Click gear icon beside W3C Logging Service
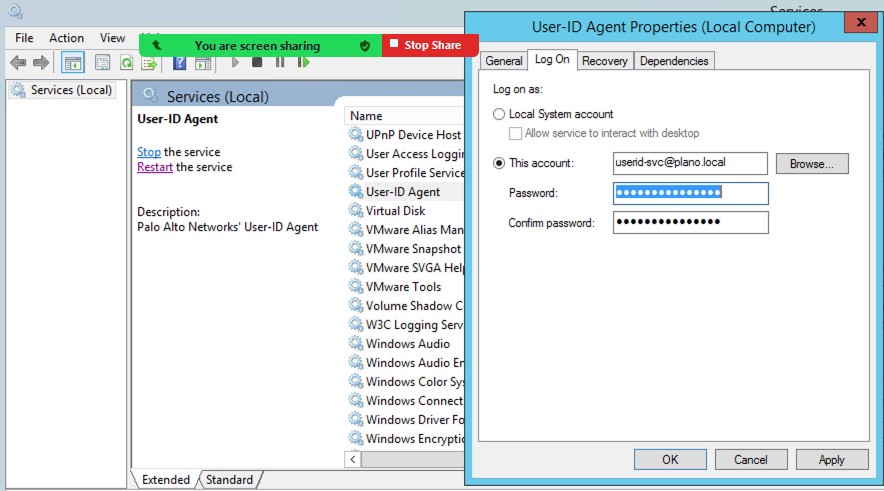The width and height of the screenshot is (884, 491). click(355, 324)
